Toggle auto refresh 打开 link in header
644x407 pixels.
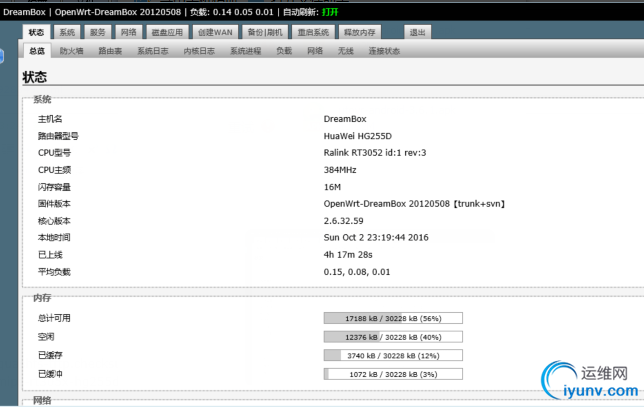coord(330,12)
